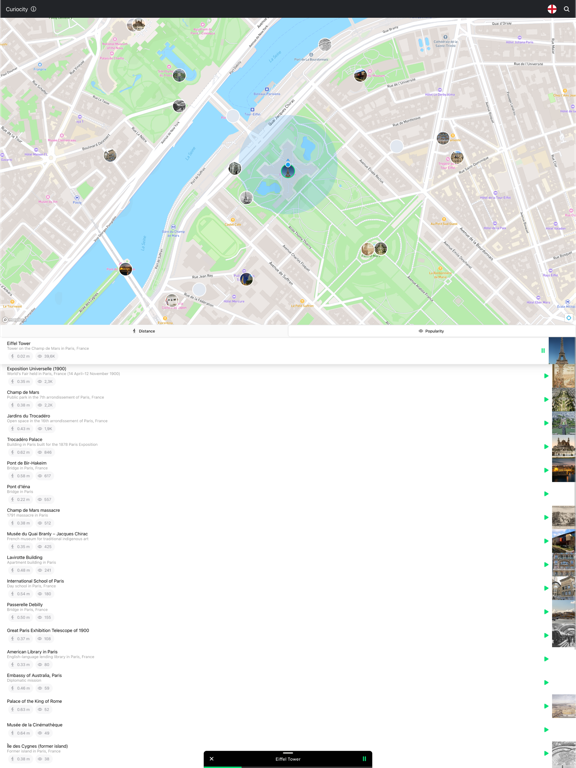The image size is (576, 768).
Task: Change language via the England flag icon
Action: [552, 9]
